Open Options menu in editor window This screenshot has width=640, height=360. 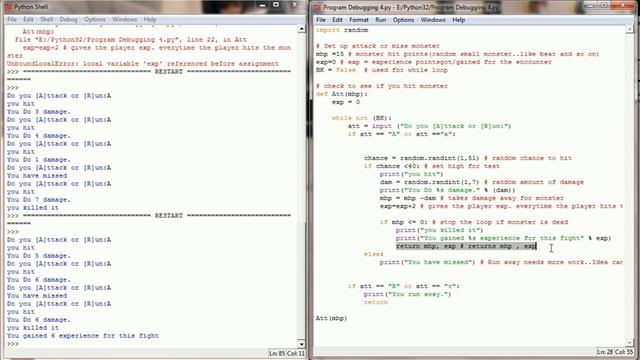tap(403, 20)
